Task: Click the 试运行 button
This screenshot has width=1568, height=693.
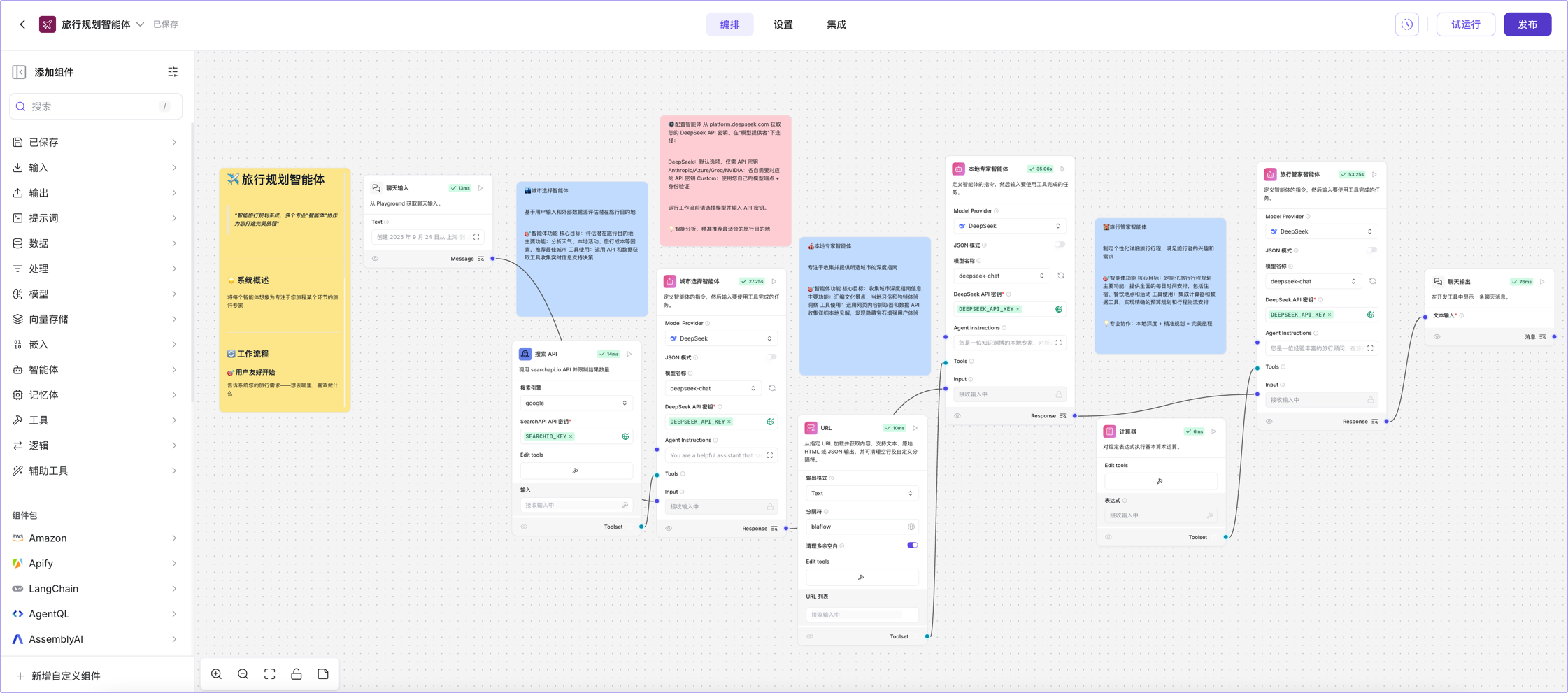Action: [x=1465, y=24]
